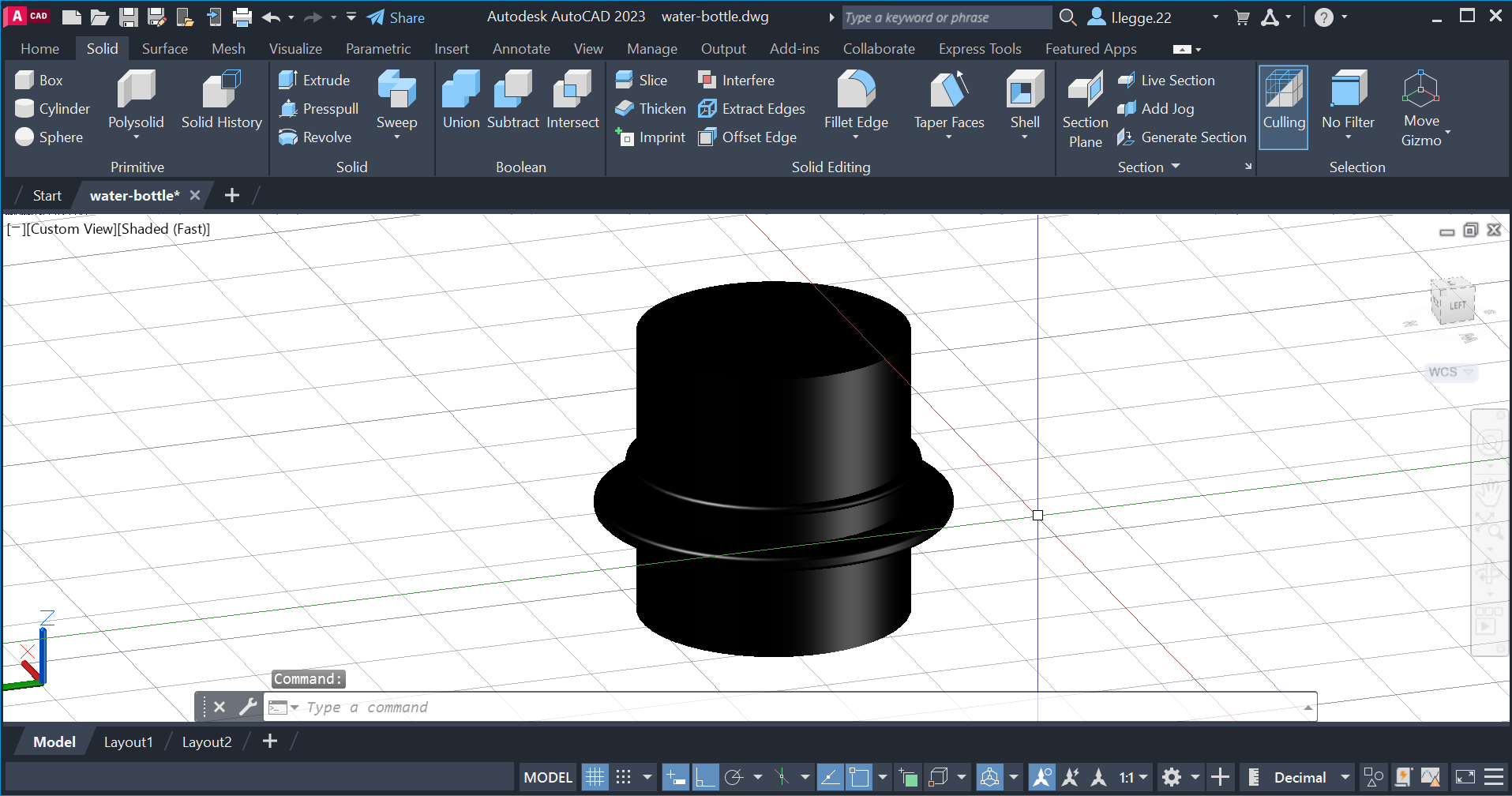Expand the Polysolid dropdown arrow
1512x796 pixels.
click(x=136, y=138)
